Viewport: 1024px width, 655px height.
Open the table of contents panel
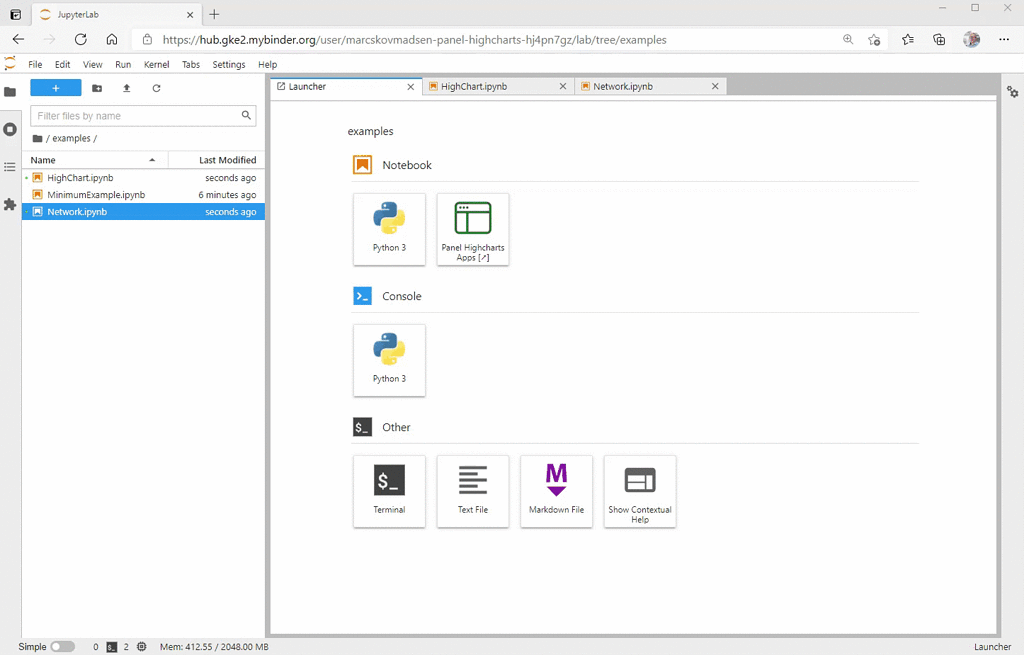(10, 166)
